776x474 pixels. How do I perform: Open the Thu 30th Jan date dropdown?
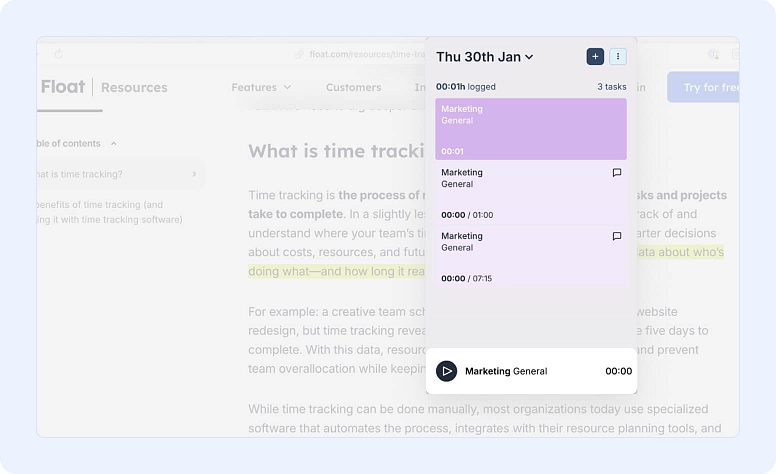pos(485,57)
